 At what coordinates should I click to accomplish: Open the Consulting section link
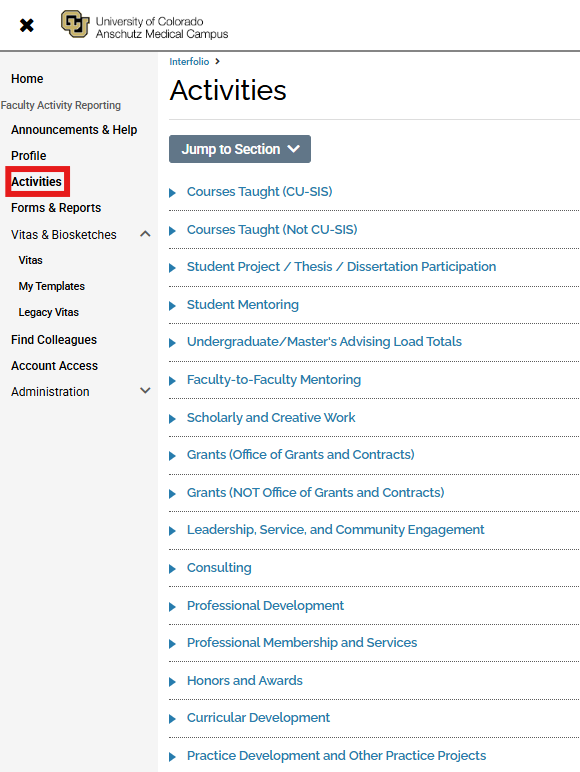[219, 568]
